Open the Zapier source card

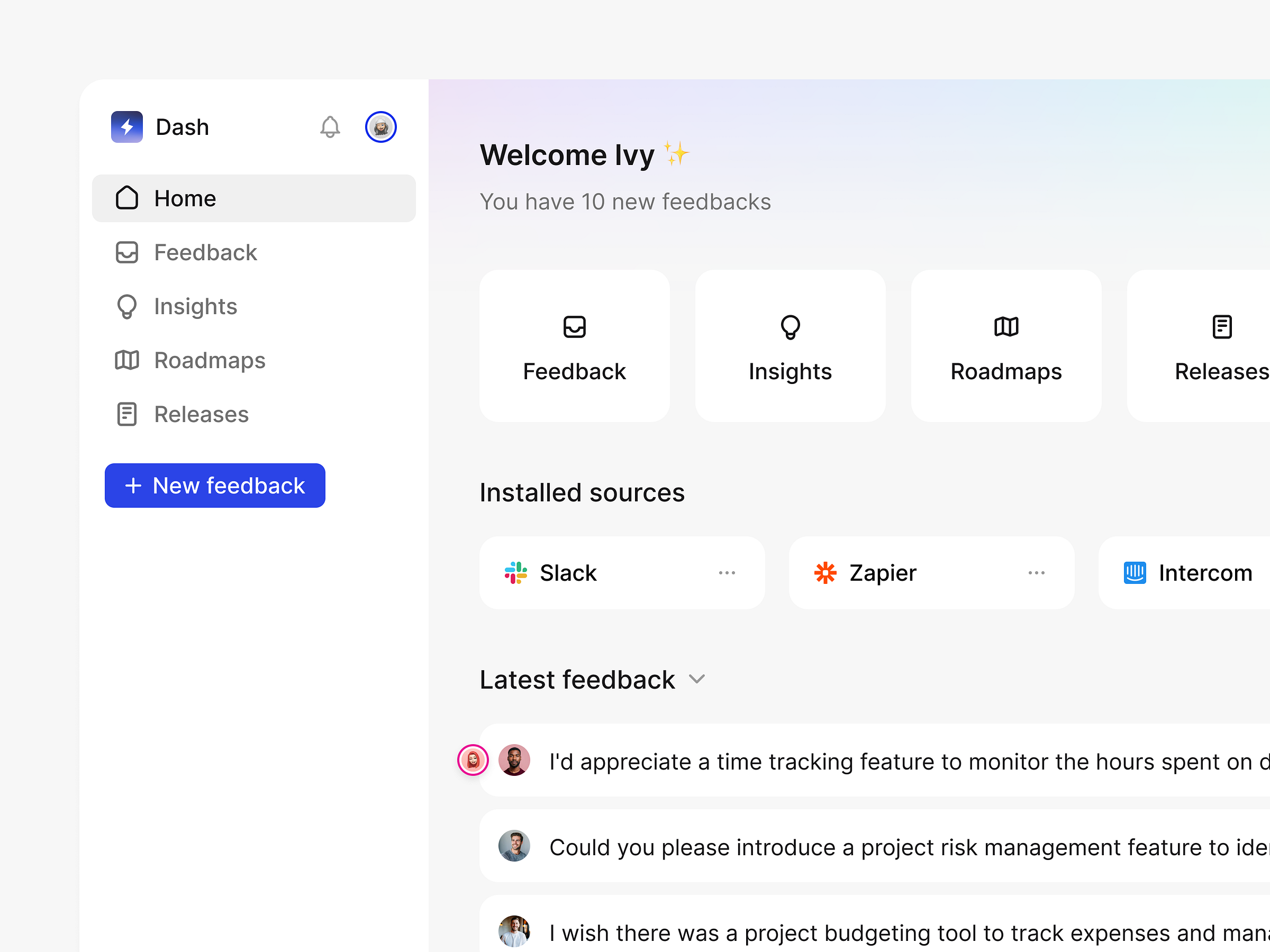(x=931, y=573)
